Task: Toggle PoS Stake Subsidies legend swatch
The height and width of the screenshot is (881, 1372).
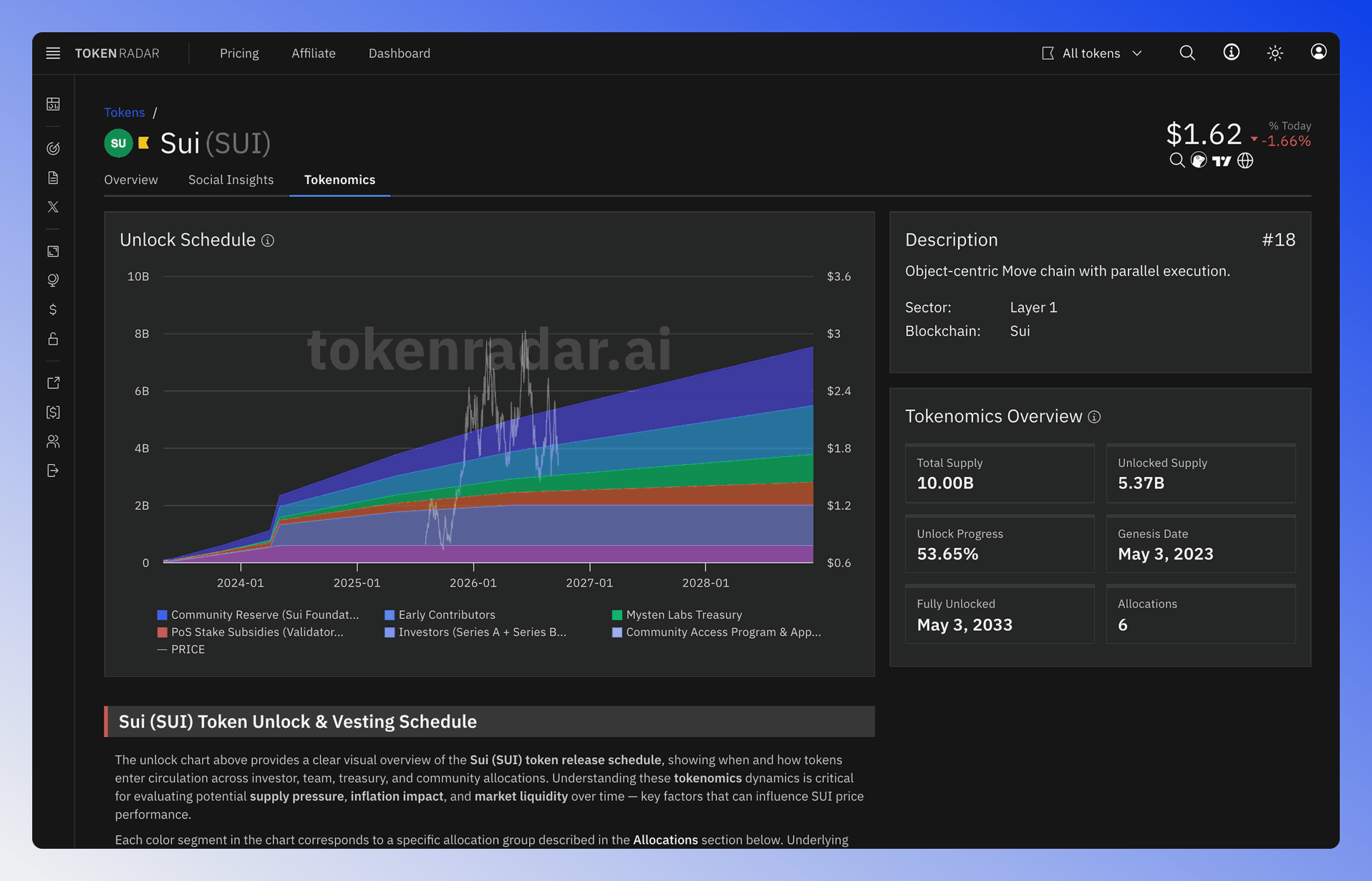Action: point(162,632)
